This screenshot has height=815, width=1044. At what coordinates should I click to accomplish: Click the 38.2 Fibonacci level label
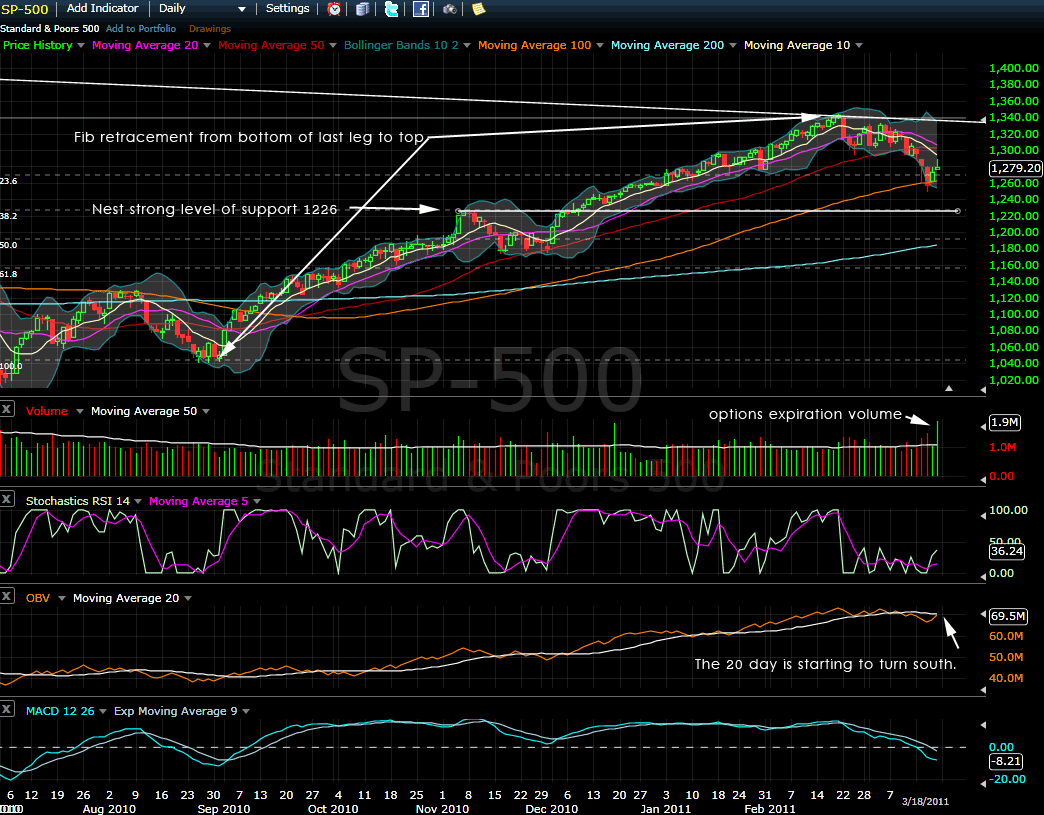(9, 216)
